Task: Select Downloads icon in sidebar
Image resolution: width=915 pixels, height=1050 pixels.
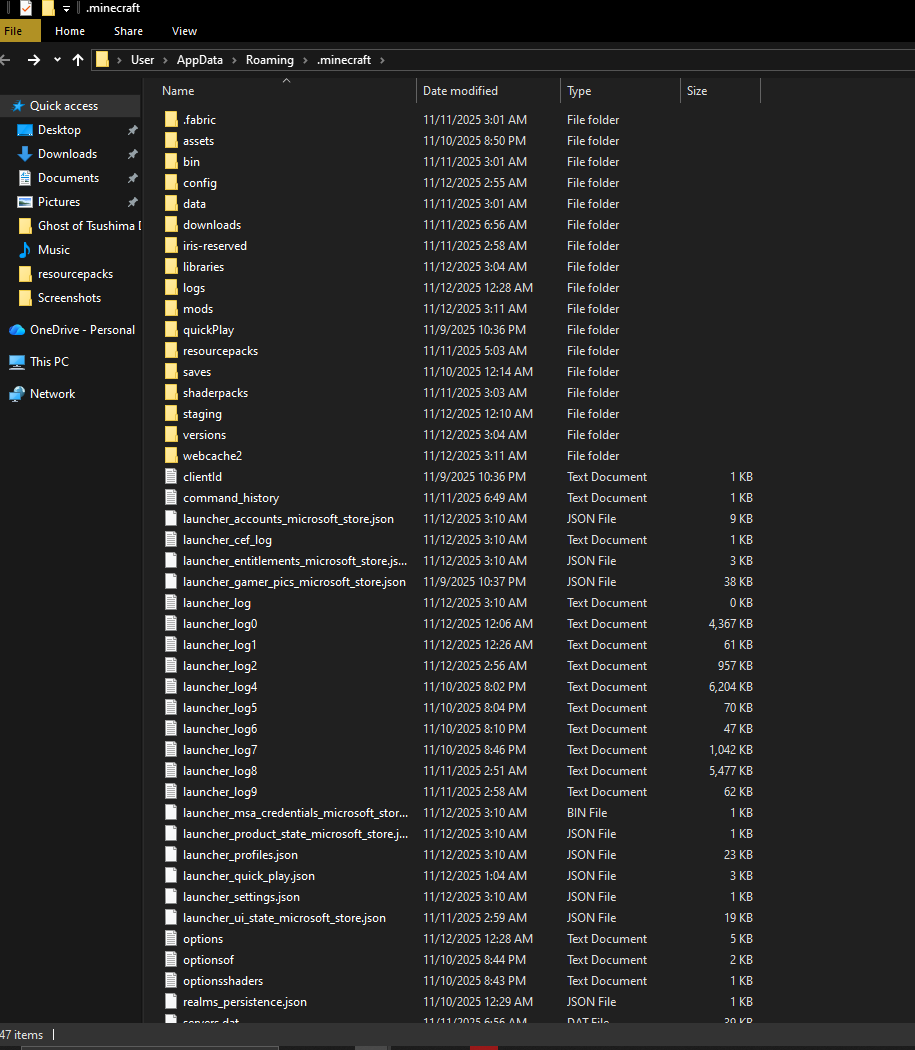Action: (25, 154)
